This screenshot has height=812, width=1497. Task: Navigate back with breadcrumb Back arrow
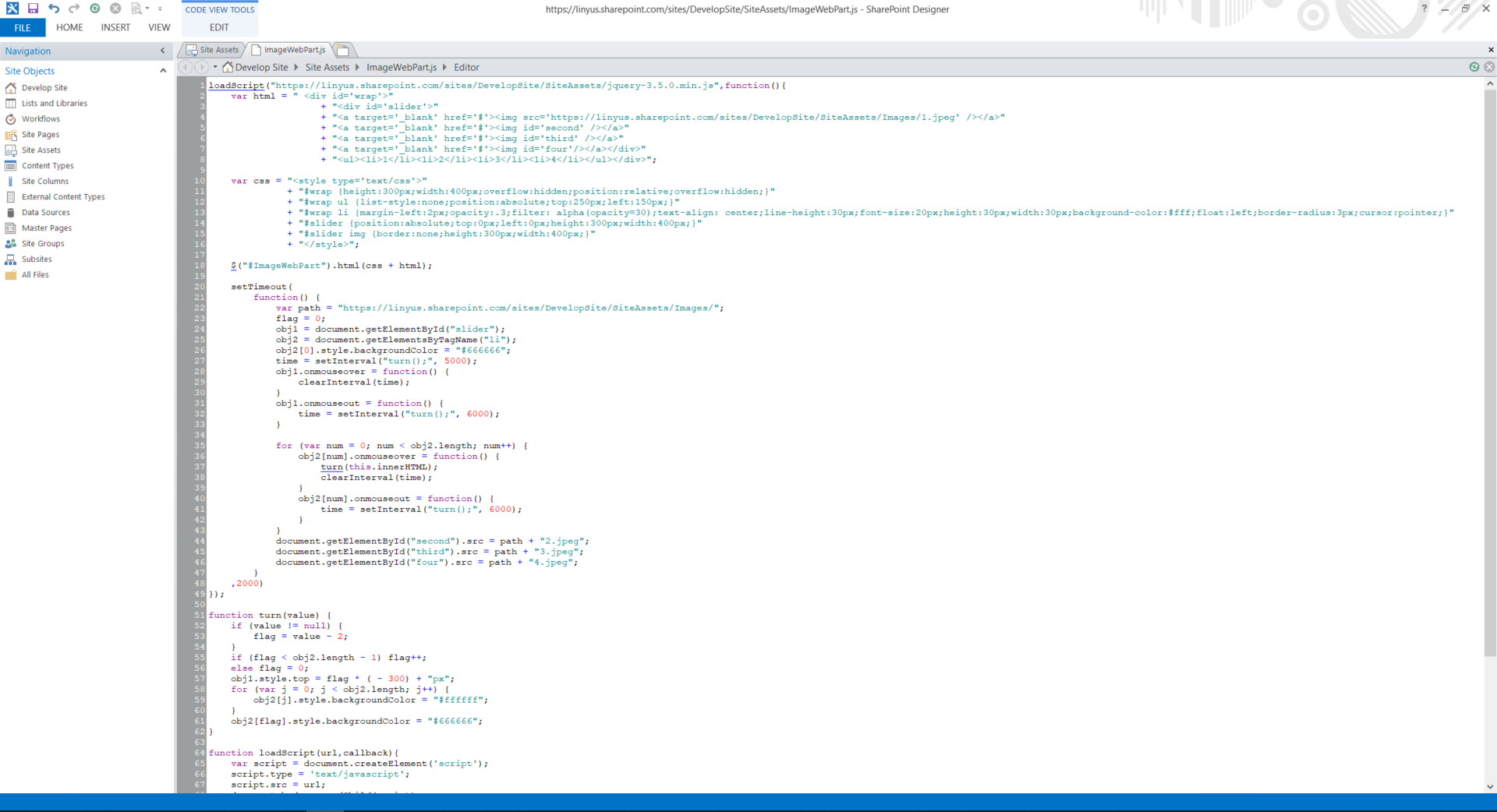pos(186,67)
